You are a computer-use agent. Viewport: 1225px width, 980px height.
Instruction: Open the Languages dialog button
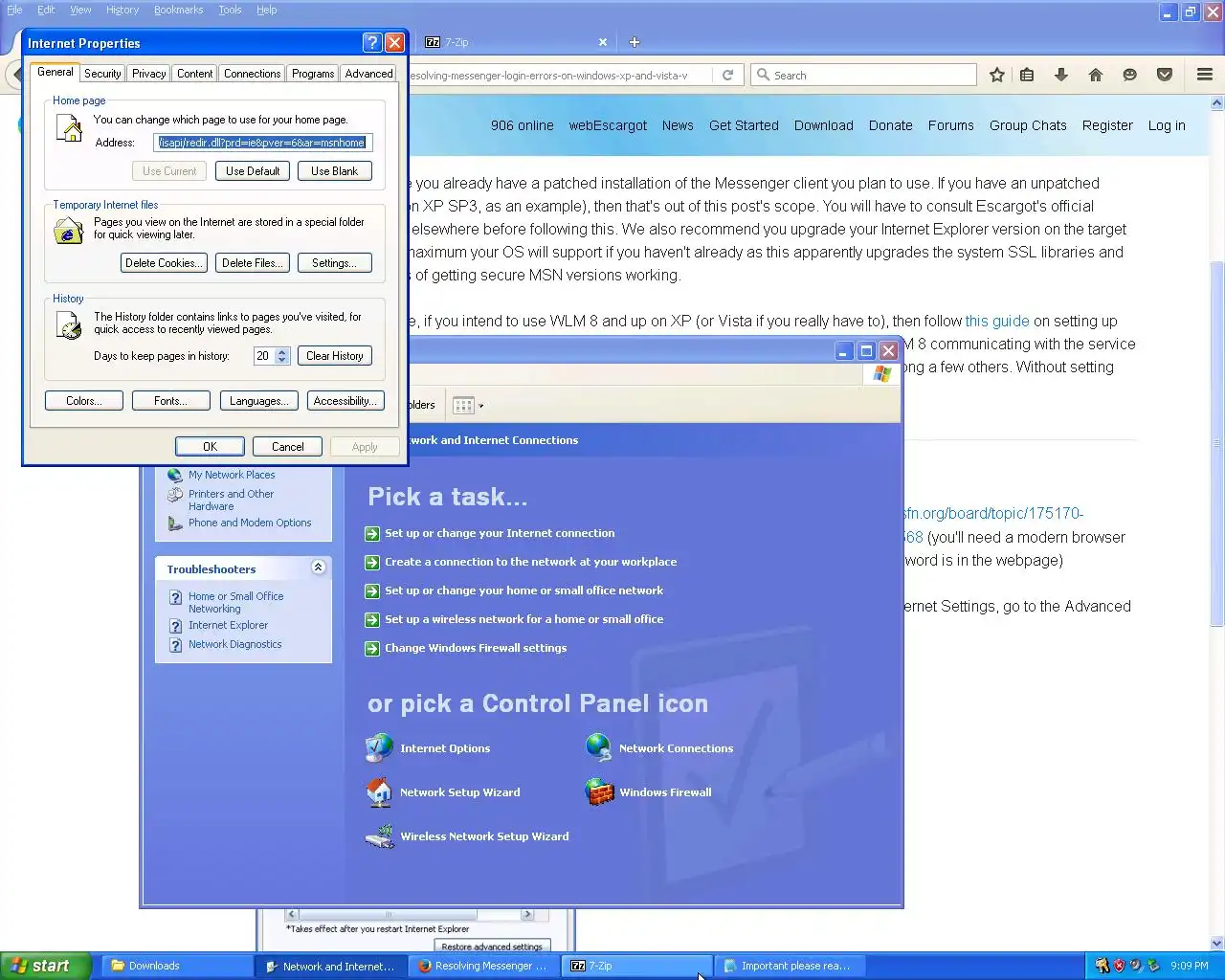point(258,401)
